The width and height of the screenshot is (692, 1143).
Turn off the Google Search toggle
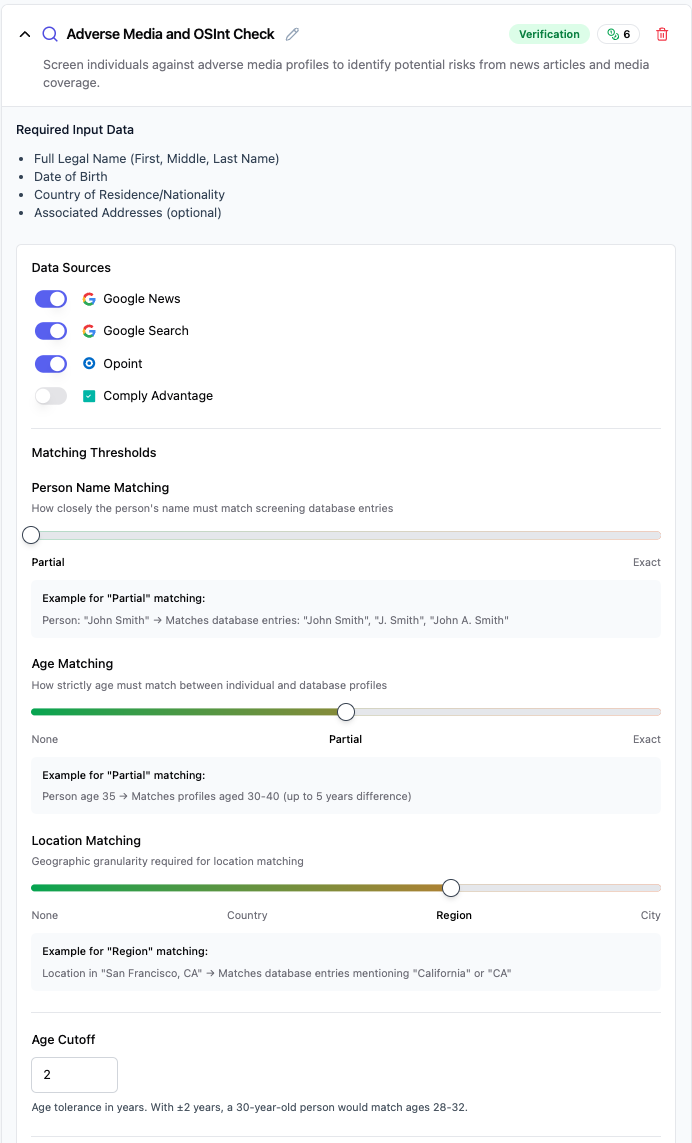(x=51, y=331)
